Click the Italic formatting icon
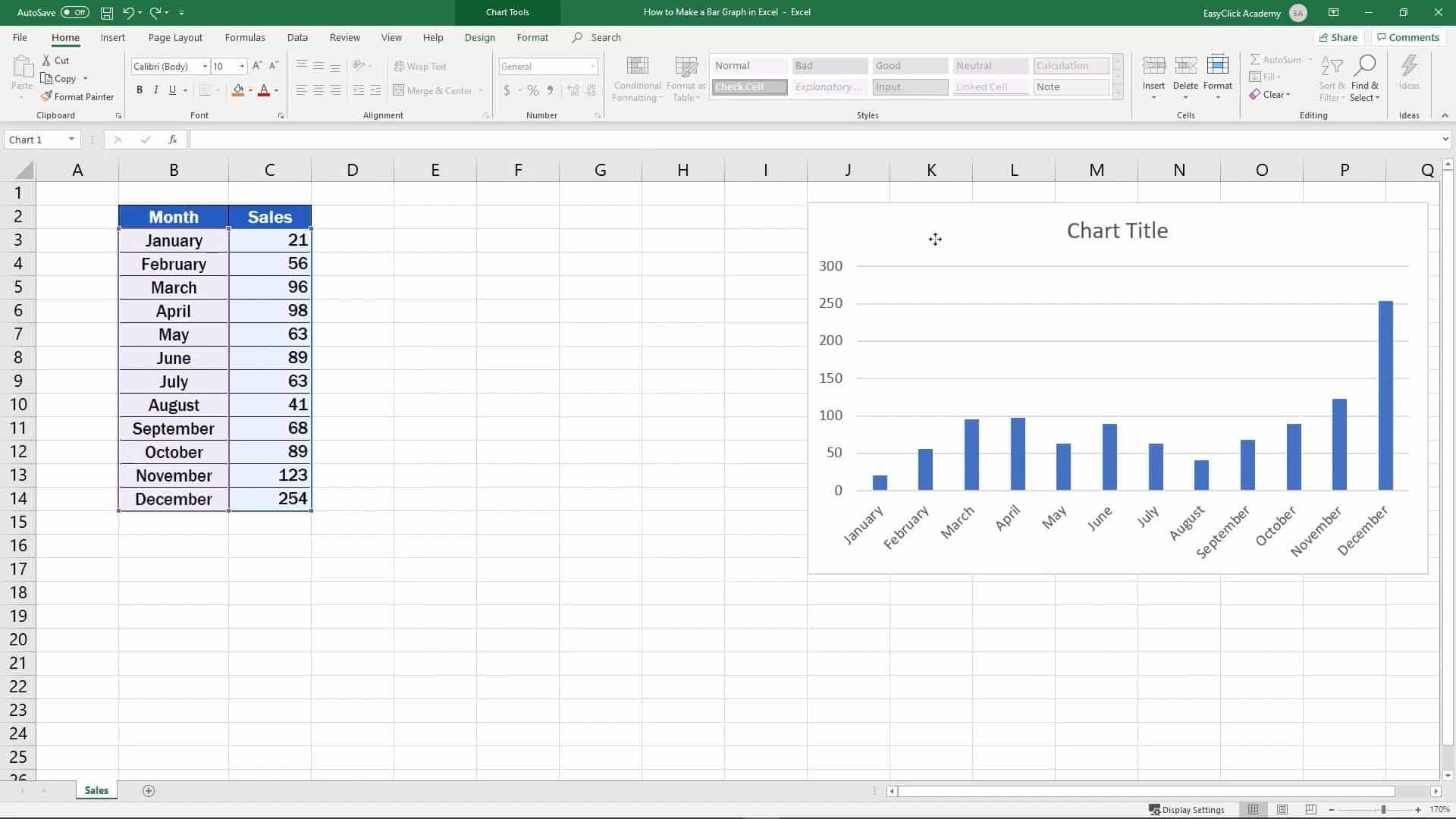This screenshot has height=819, width=1456. pyautogui.click(x=156, y=90)
